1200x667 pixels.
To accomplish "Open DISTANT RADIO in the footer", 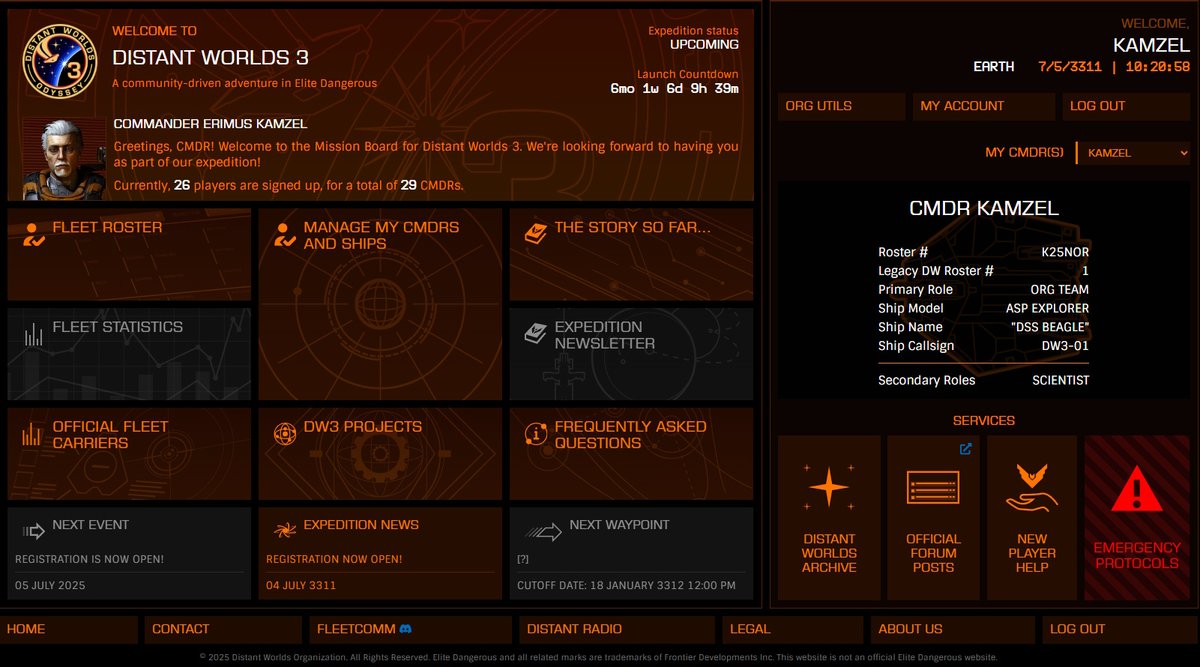I will coord(616,629).
